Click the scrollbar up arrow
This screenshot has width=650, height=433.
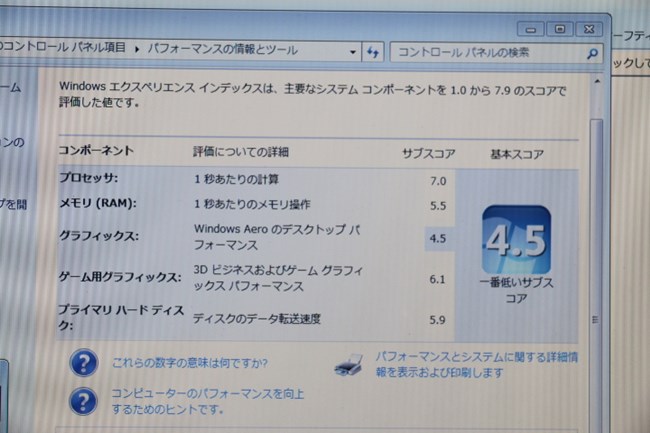click(x=597, y=82)
